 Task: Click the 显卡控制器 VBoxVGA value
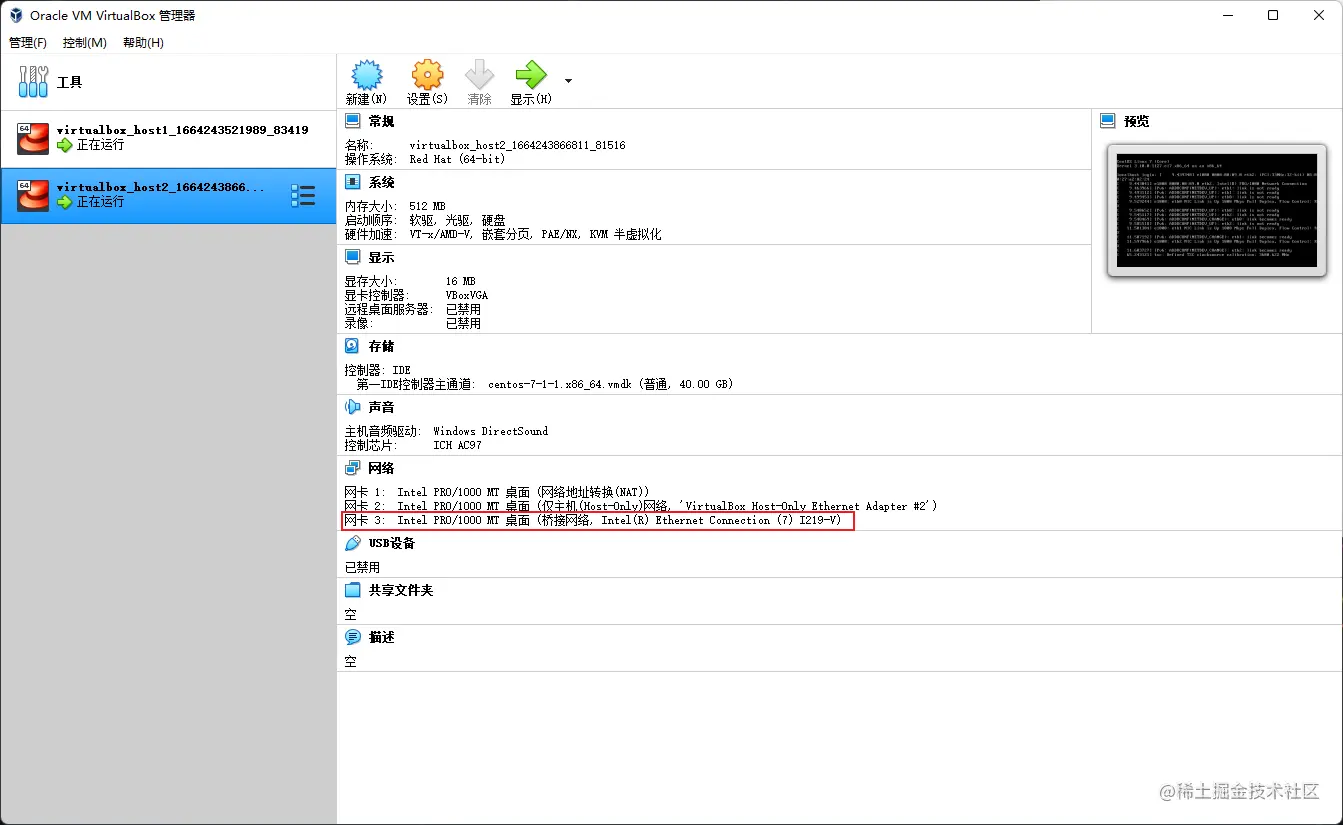467,295
